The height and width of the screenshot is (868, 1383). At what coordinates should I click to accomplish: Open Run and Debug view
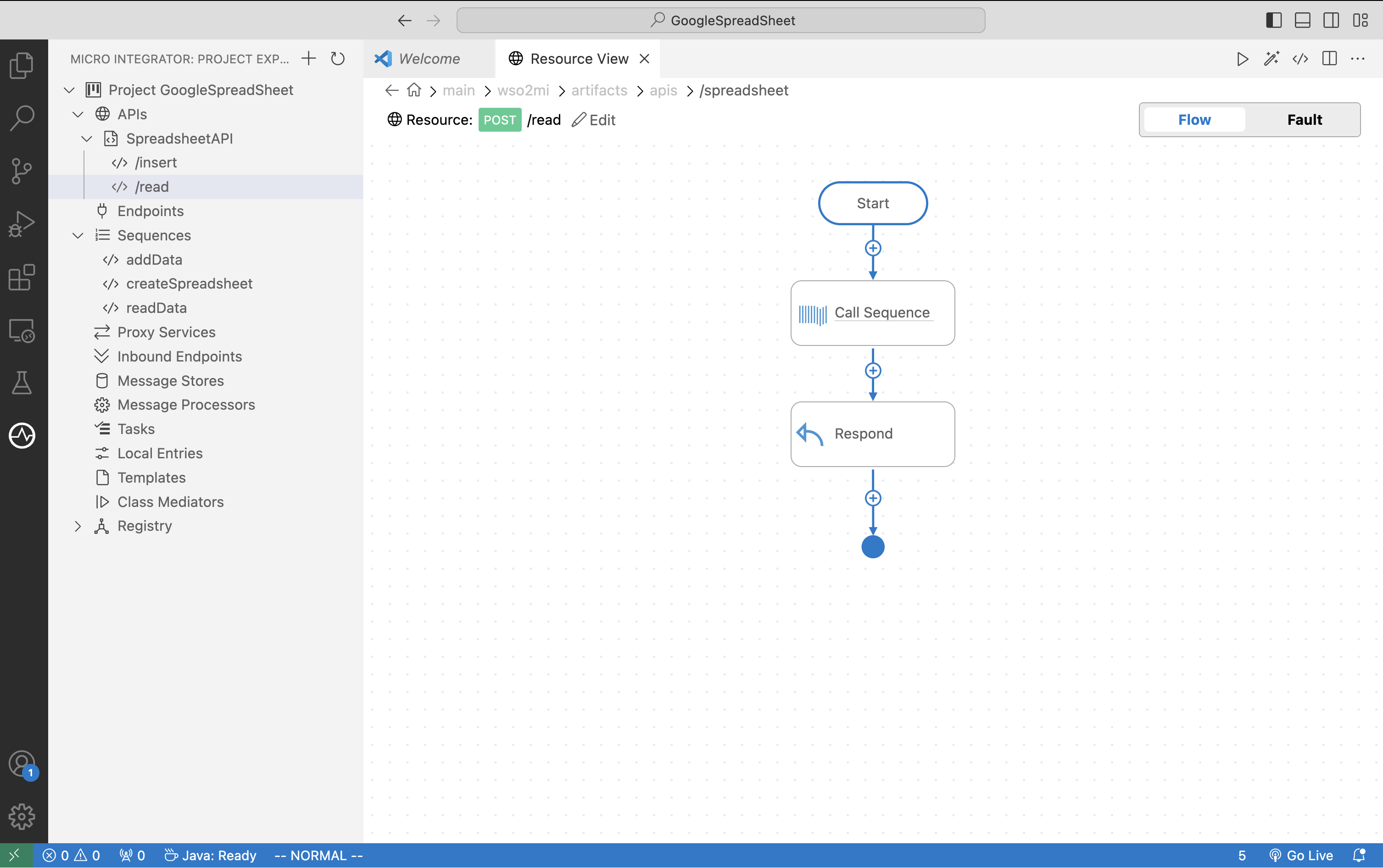pyautogui.click(x=22, y=224)
